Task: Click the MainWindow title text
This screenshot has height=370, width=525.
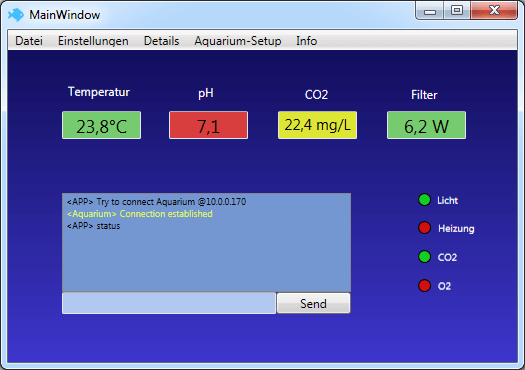Action: [65, 15]
